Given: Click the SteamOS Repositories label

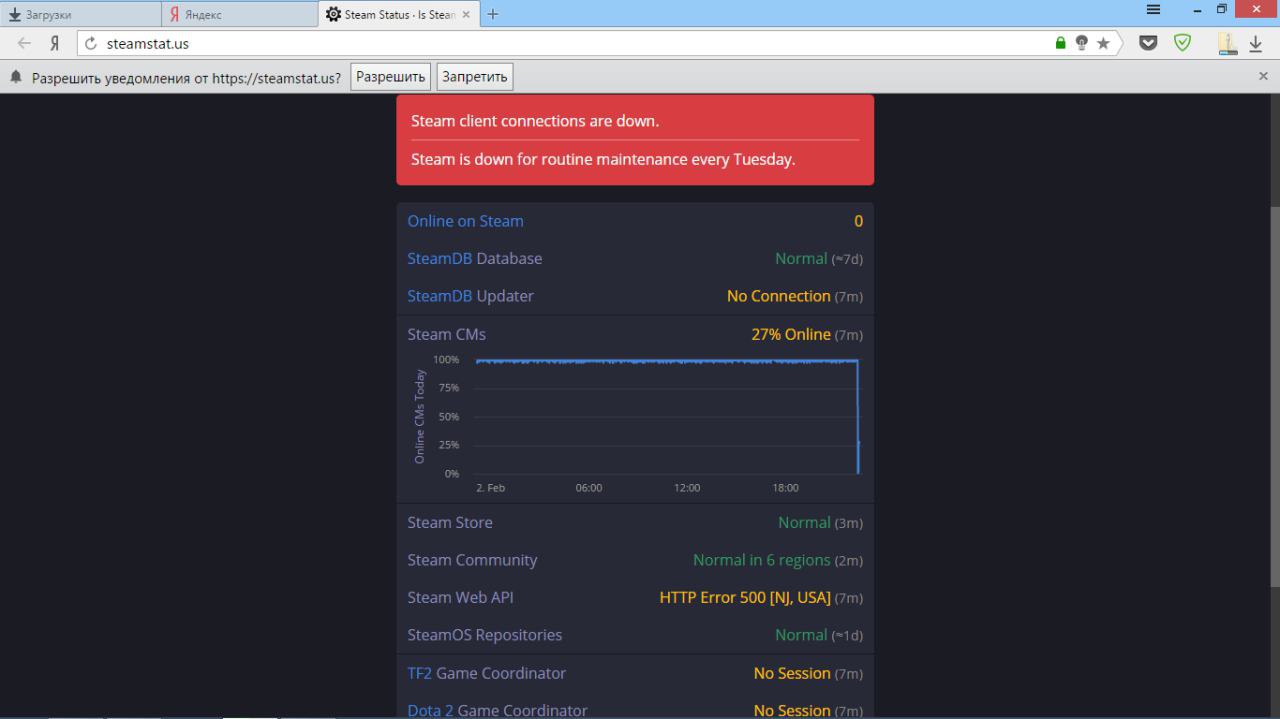Looking at the screenshot, I should [x=485, y=635].
